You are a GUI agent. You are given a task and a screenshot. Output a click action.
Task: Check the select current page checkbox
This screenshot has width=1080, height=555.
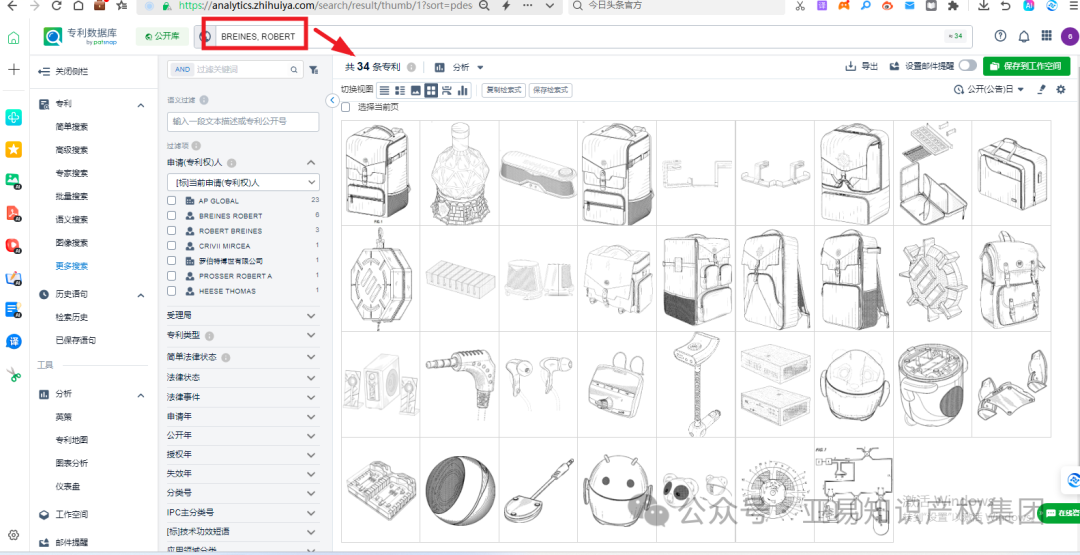pos(346,107)
